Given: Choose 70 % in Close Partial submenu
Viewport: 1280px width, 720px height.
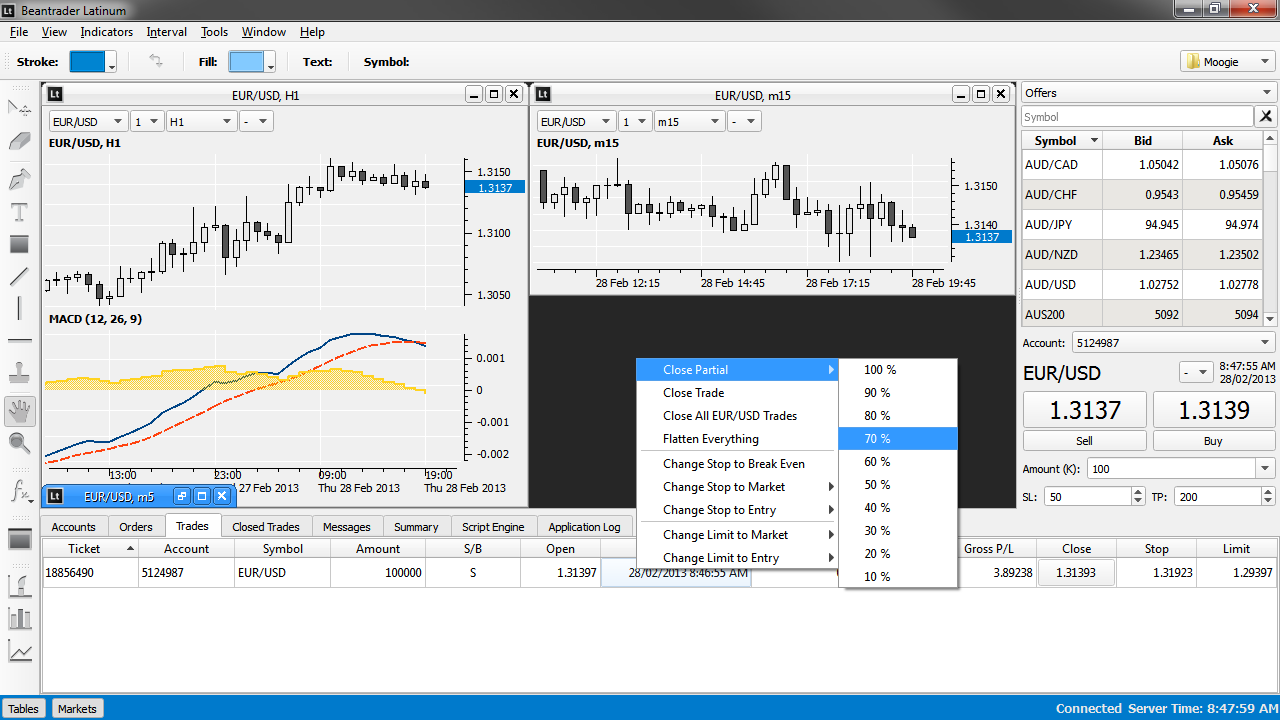Looking at the screenshot, I should tap(898, 439).
